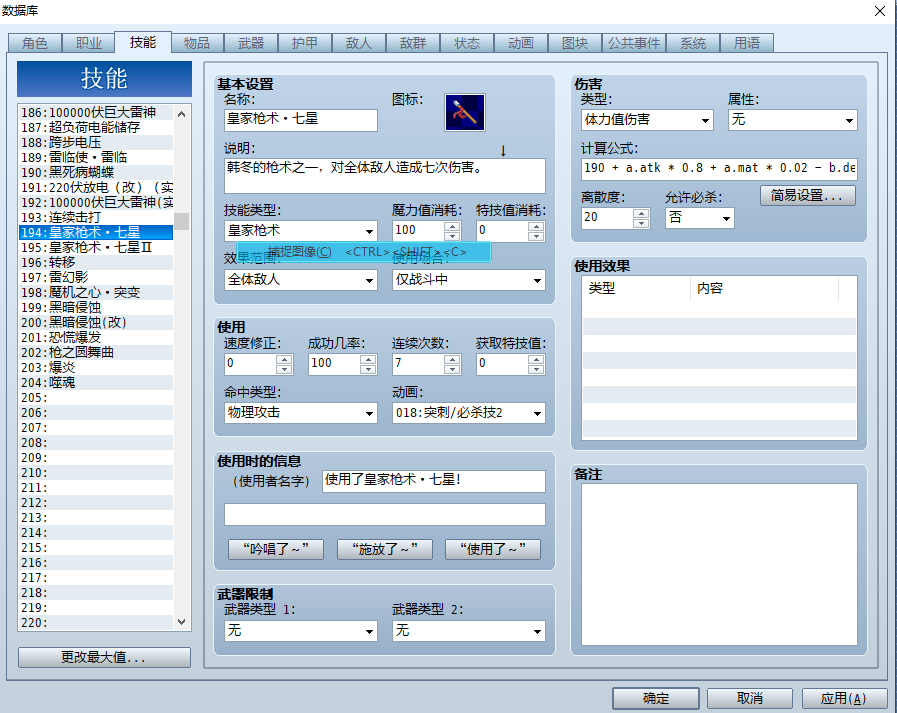The height and width of the screenshot is (713, 897).
Task: Open the 命中类型 物理攻击 dropdown
Action: point(300,413)
